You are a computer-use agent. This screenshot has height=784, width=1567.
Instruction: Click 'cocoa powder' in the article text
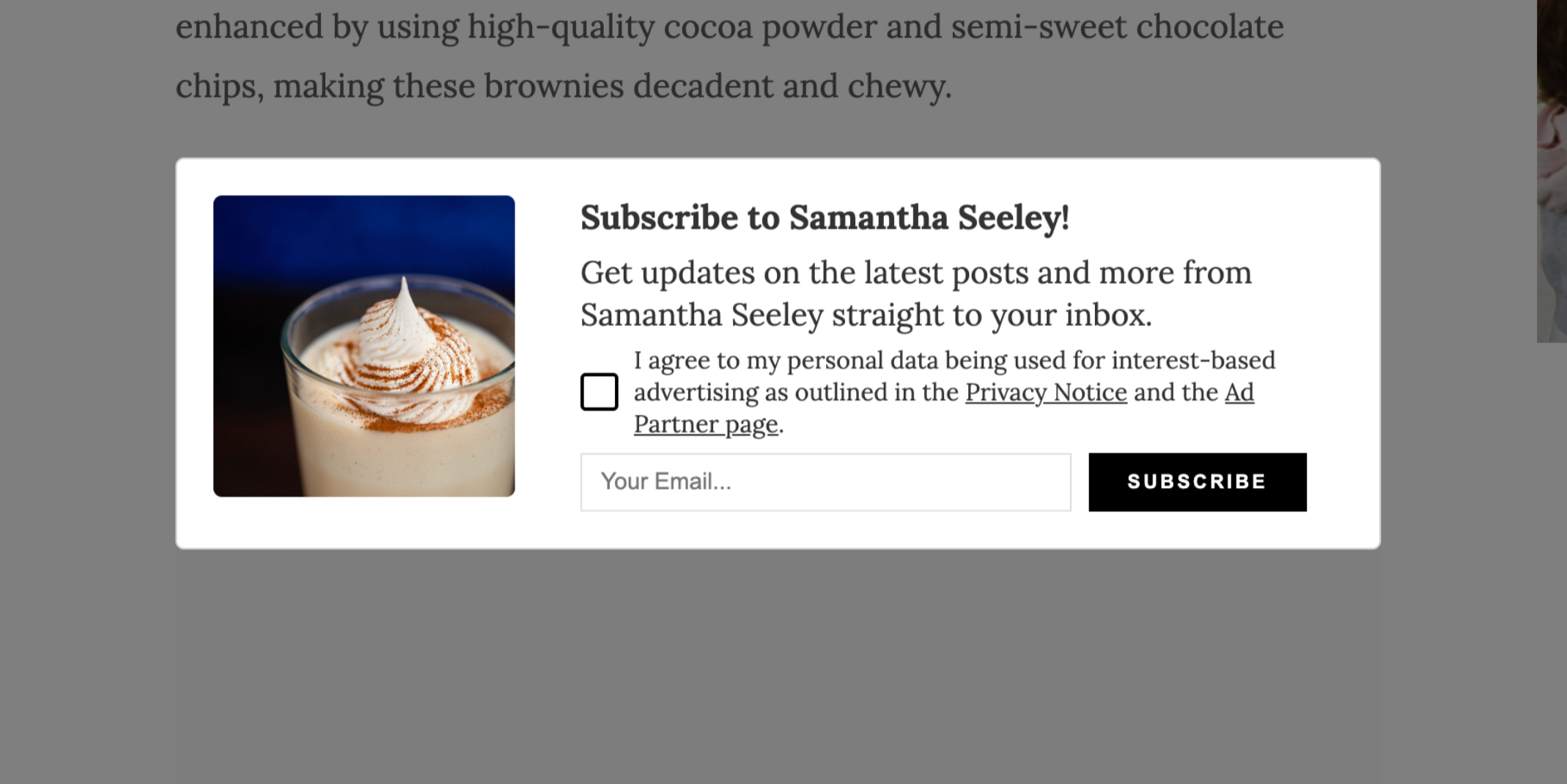click(x=770, y=27)
